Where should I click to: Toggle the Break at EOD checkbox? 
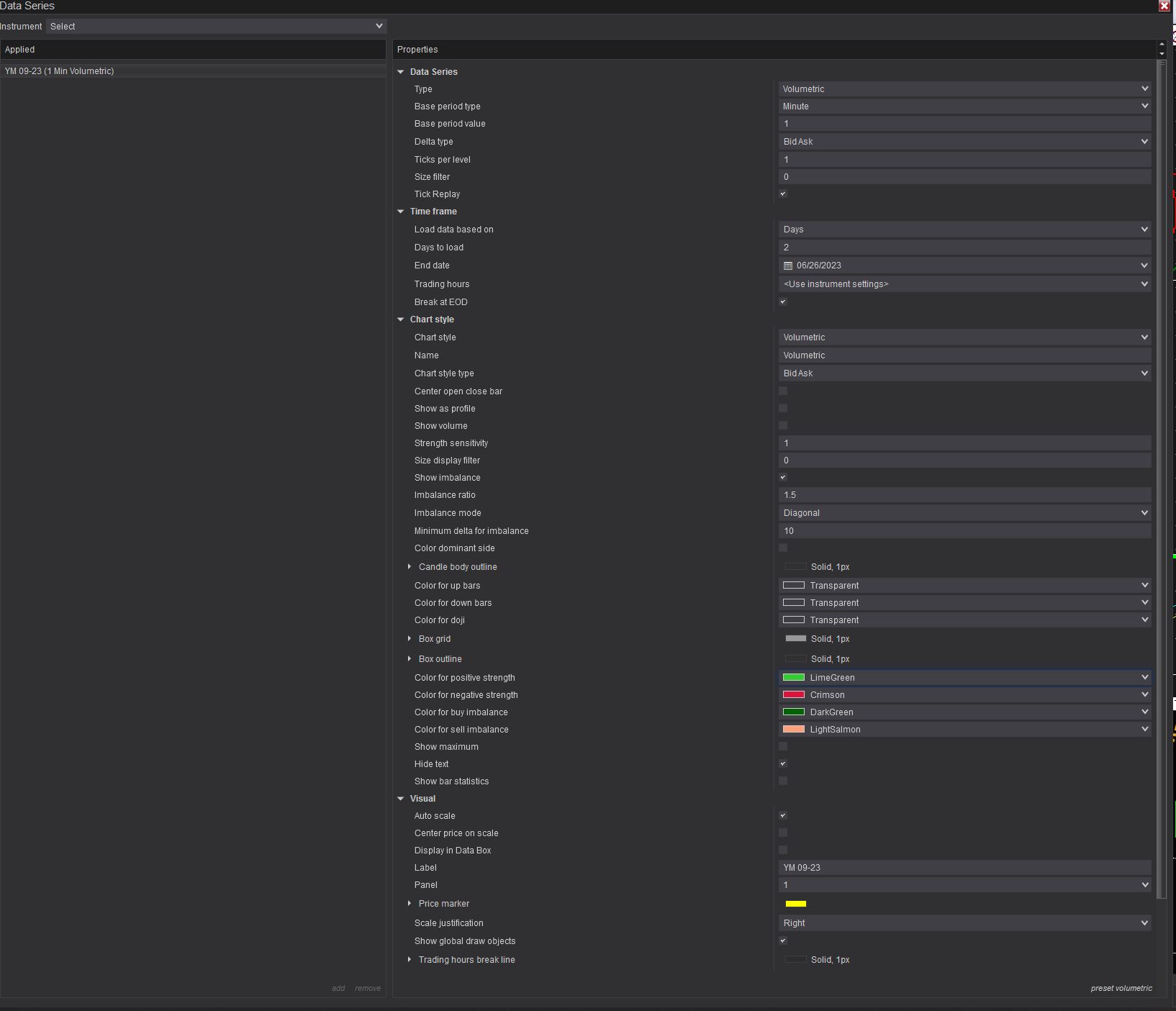[x=783, y=302]
